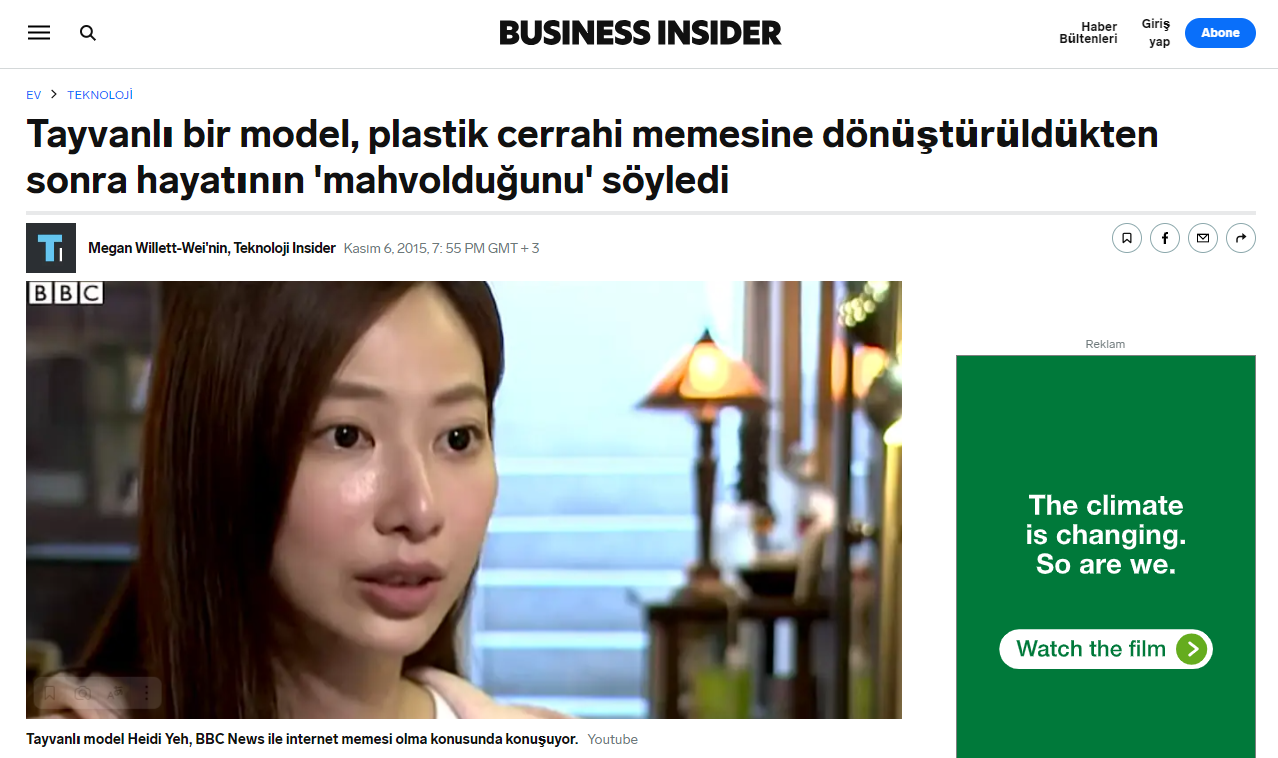Viewport: 1278px width, 758px height.
Task: Select Giriş yap to sign in
Action: (1157, 33)
